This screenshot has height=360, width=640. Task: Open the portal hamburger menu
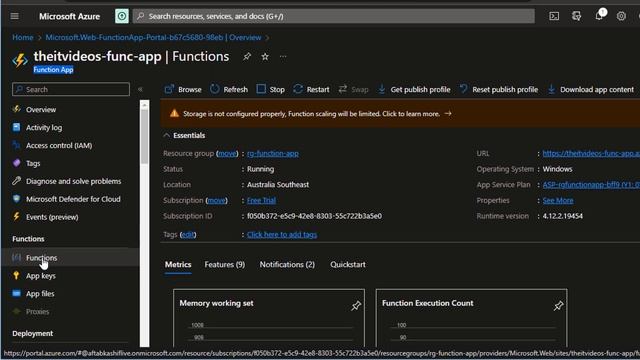(x=15, y=16)
